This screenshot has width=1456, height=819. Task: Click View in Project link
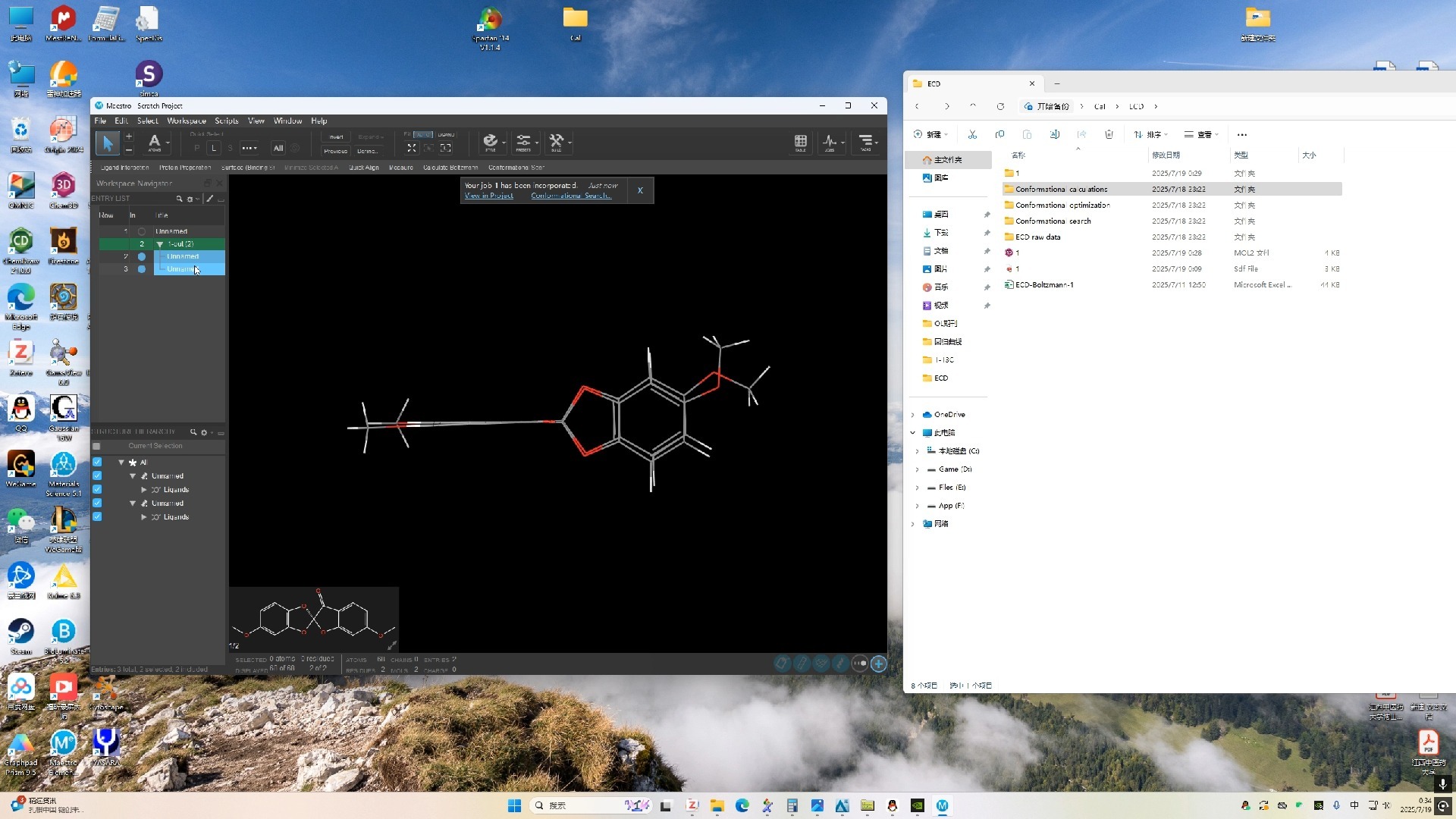pyautogui.click(x=488, y=196)
